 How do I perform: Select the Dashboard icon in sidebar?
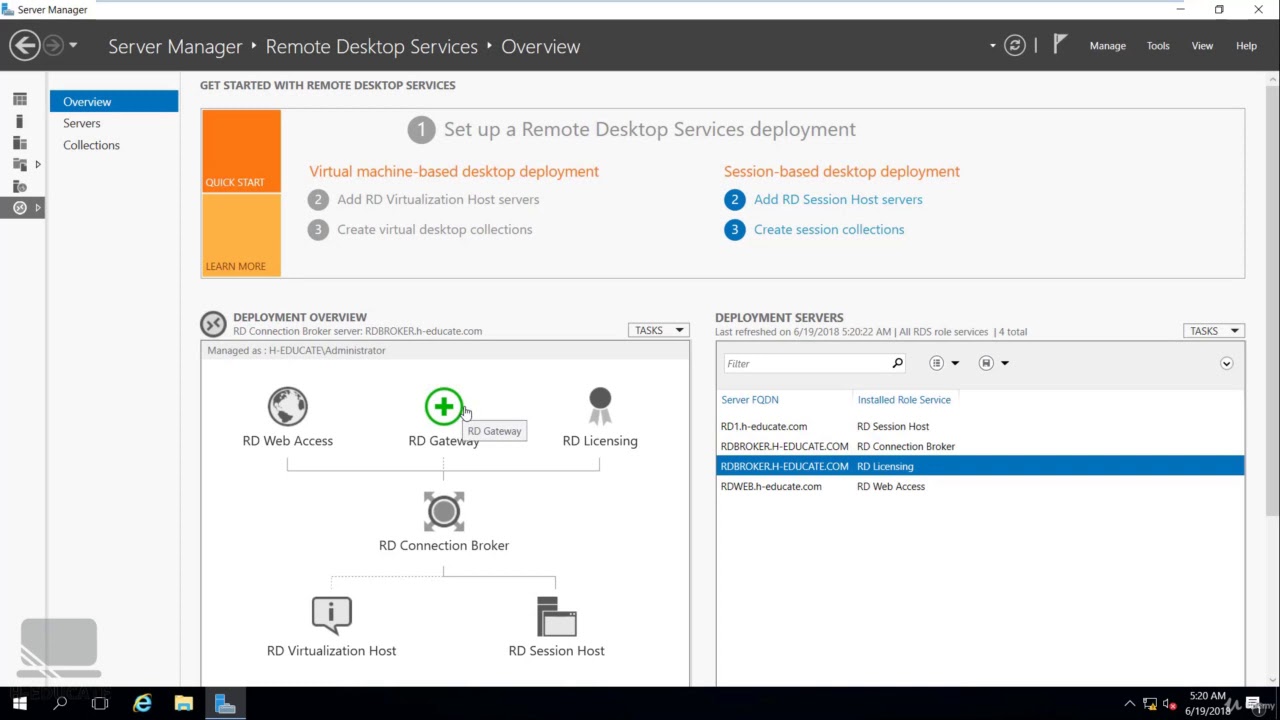(x=19, y=100)
